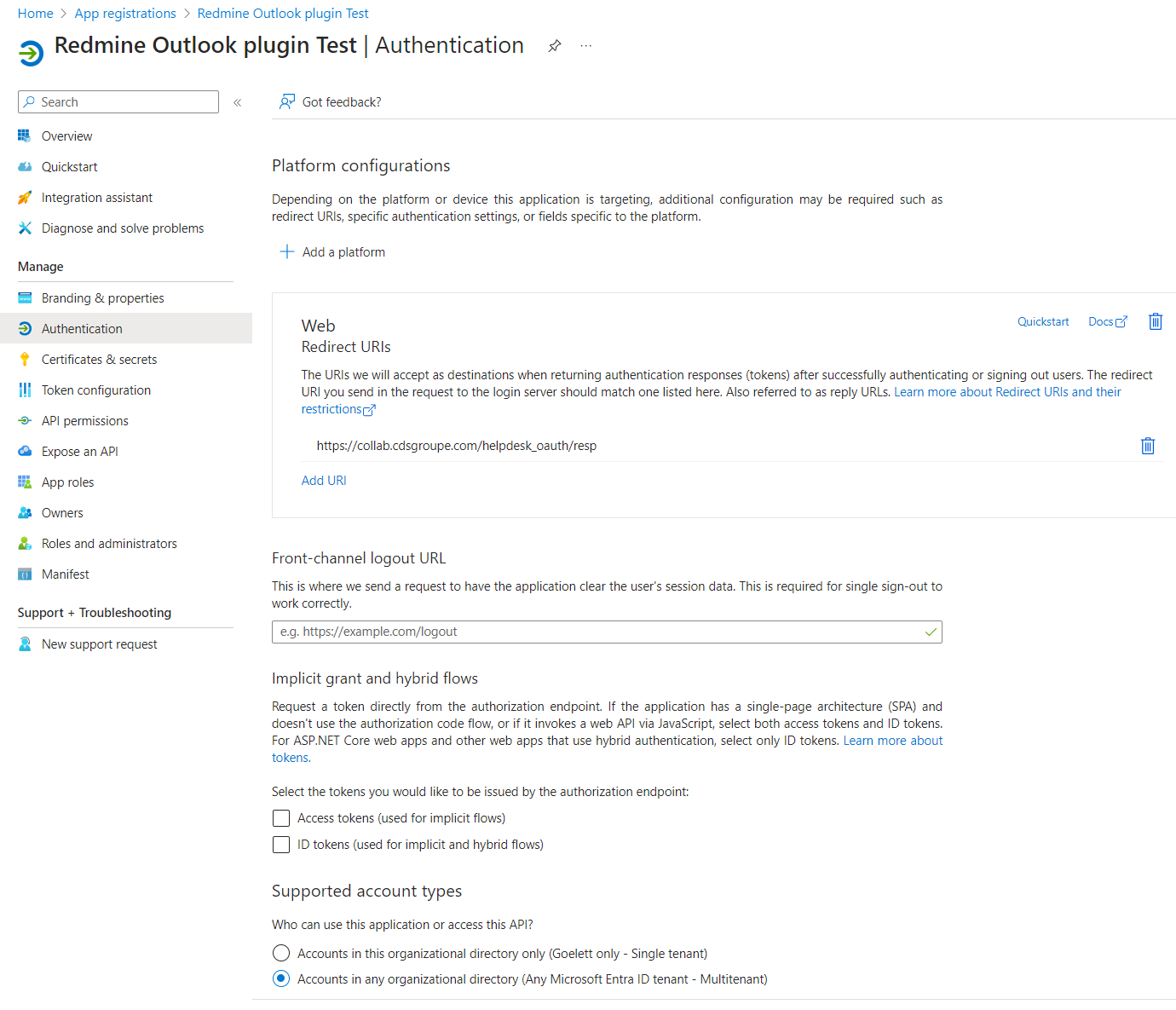Pin the Authentication blade with the pin icon

[555, 46]
